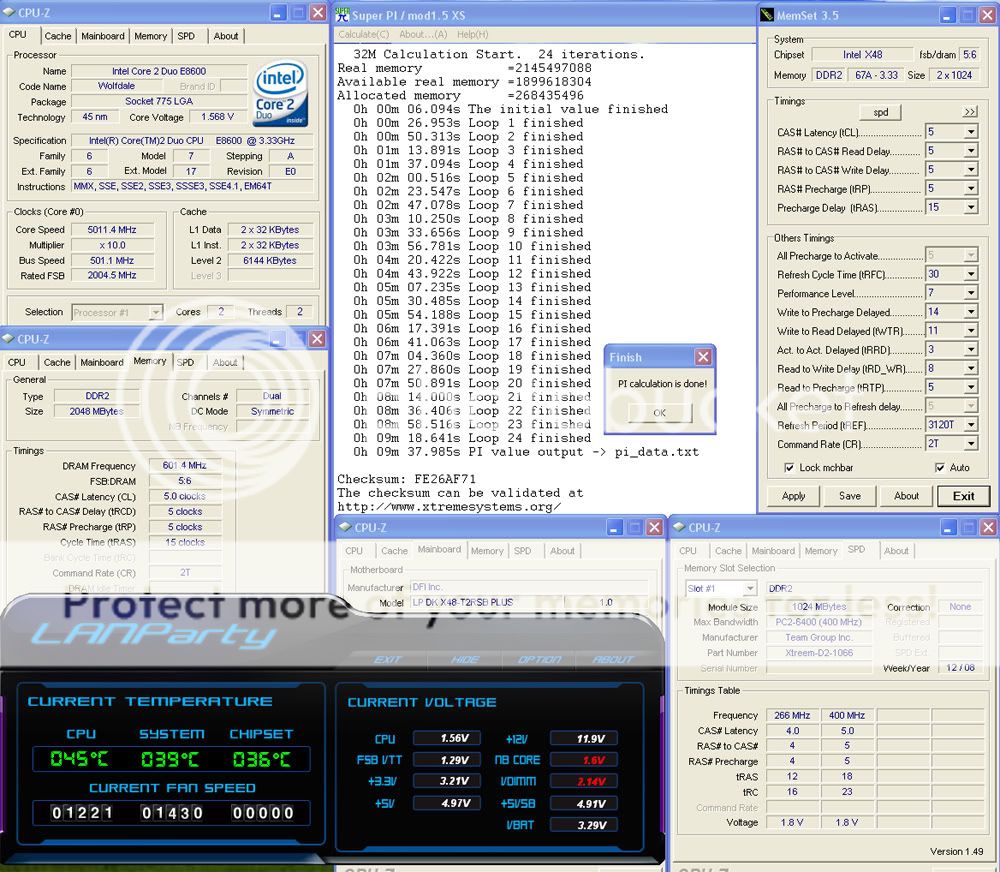Click the DRAM Frequency value 601.4 MHz
This screenshot has width=1000, height=872.
(184, 466)
